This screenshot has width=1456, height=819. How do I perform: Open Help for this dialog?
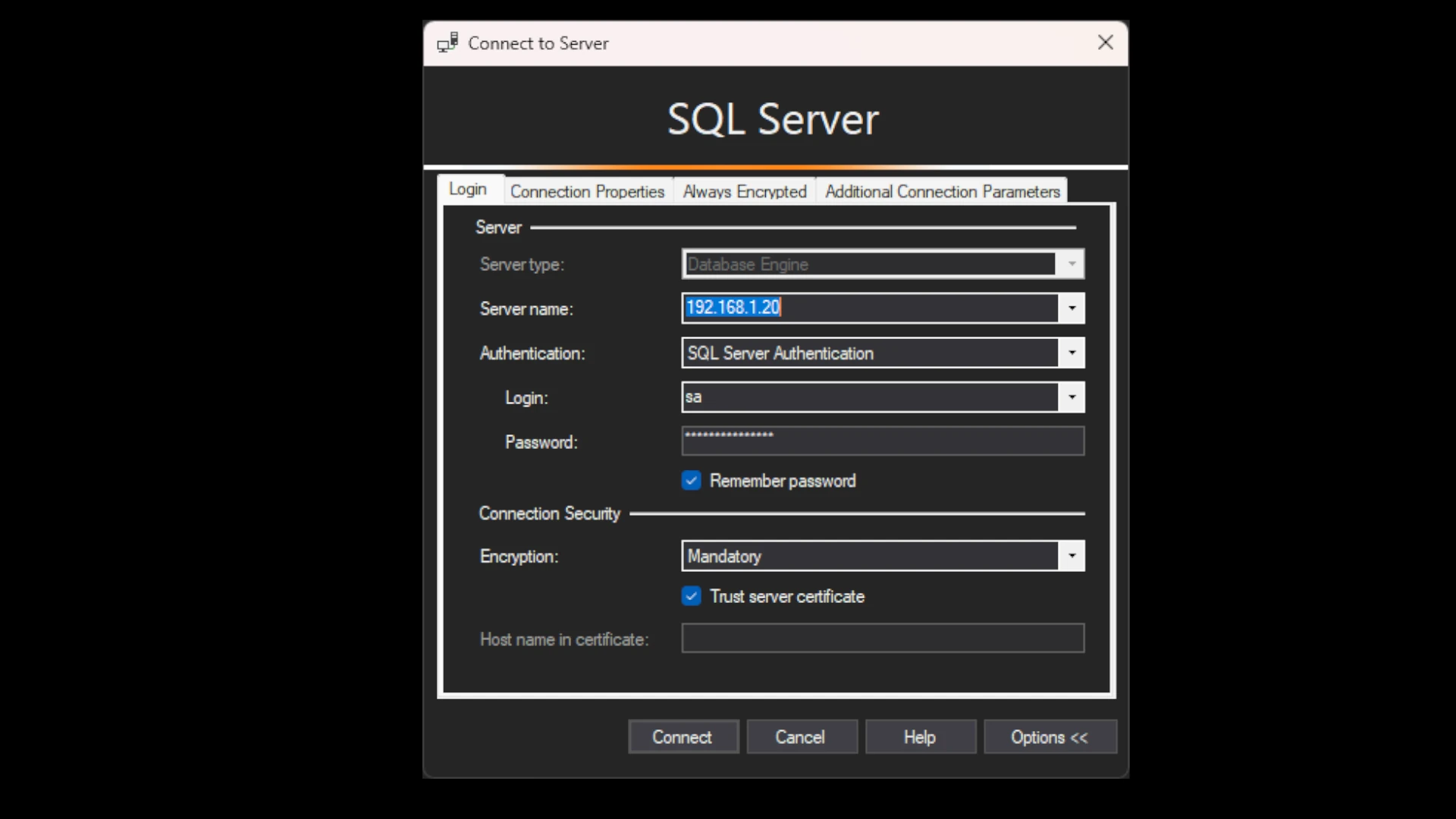coord(920,737)
